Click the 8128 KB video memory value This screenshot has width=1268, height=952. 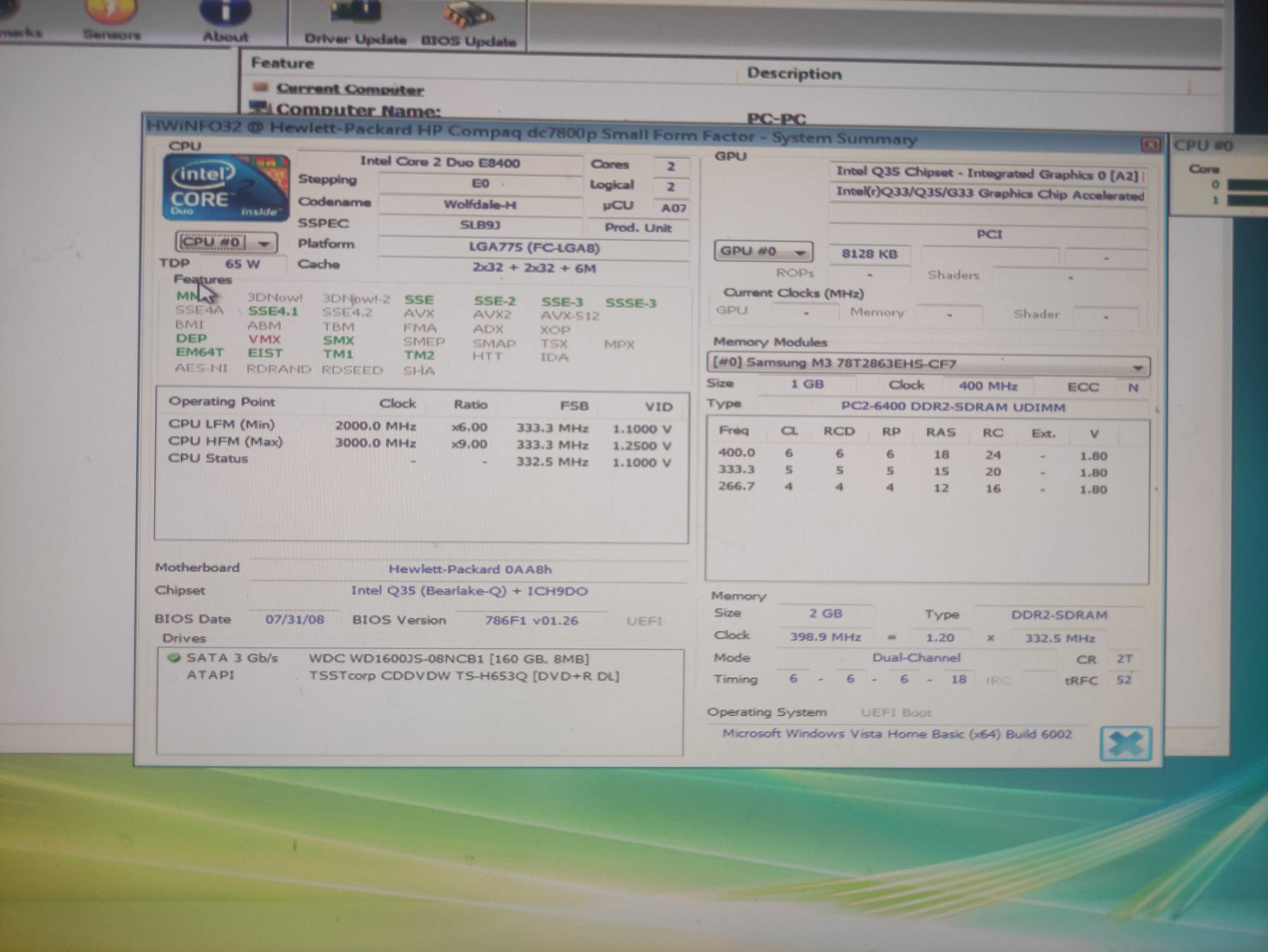870,254
